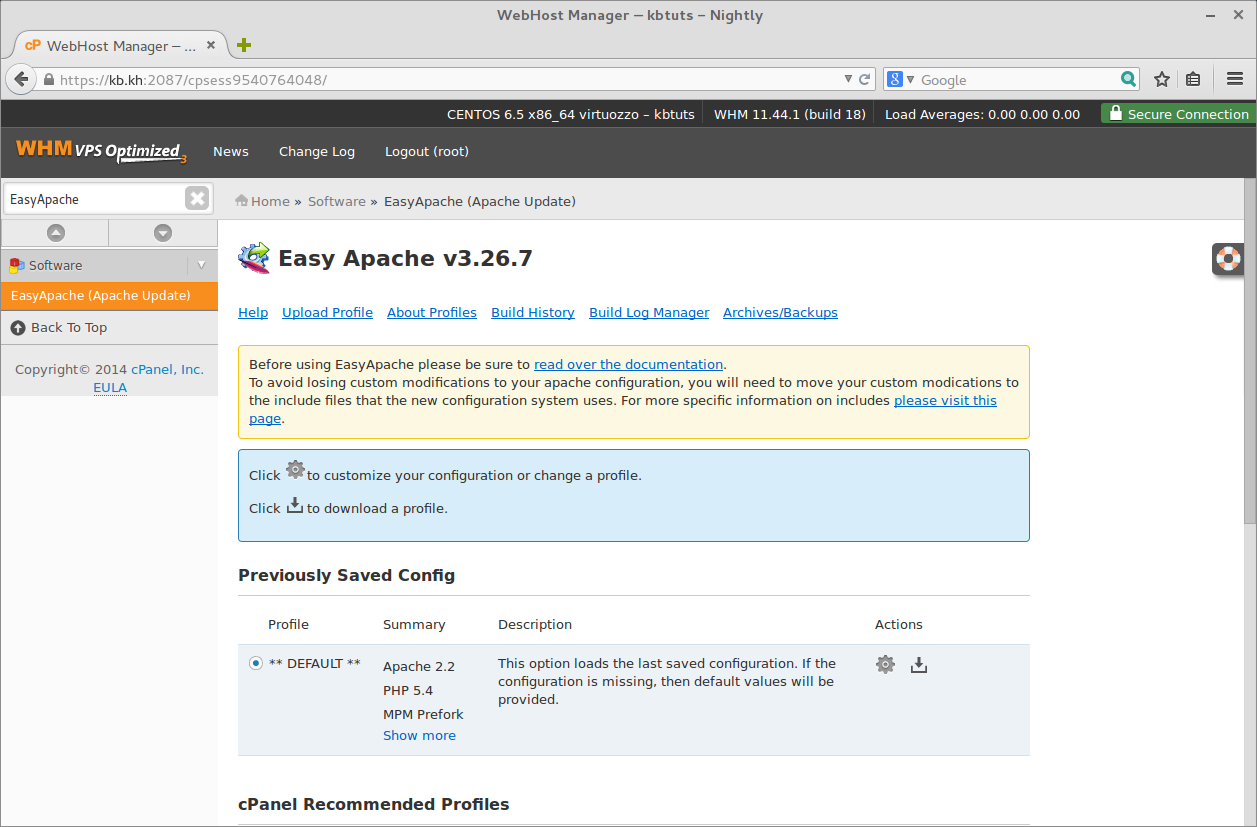1257x827 pixels.
Task: Open the Help link
Action: pos(253,312)
